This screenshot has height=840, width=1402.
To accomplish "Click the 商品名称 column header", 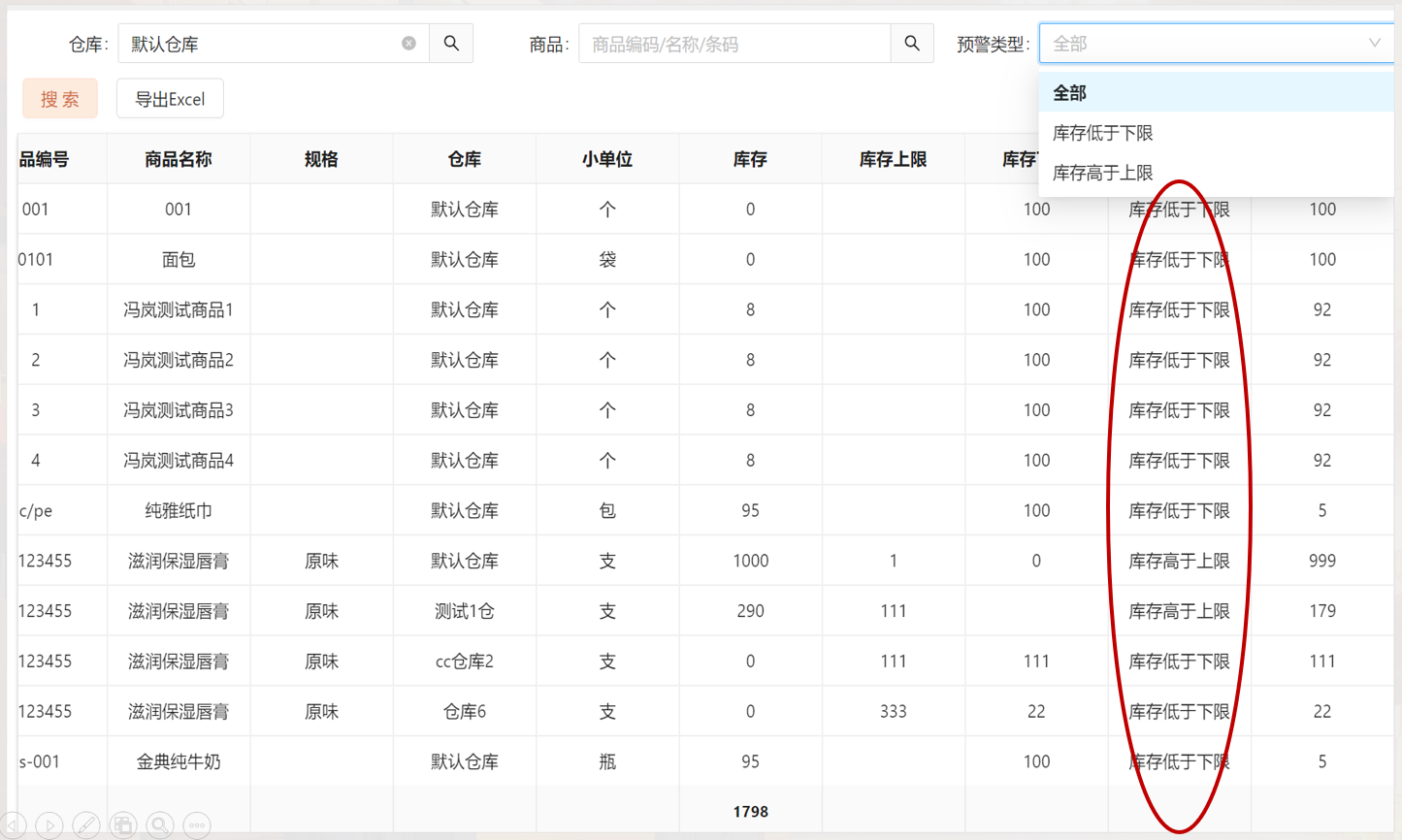I will point(179,159).
